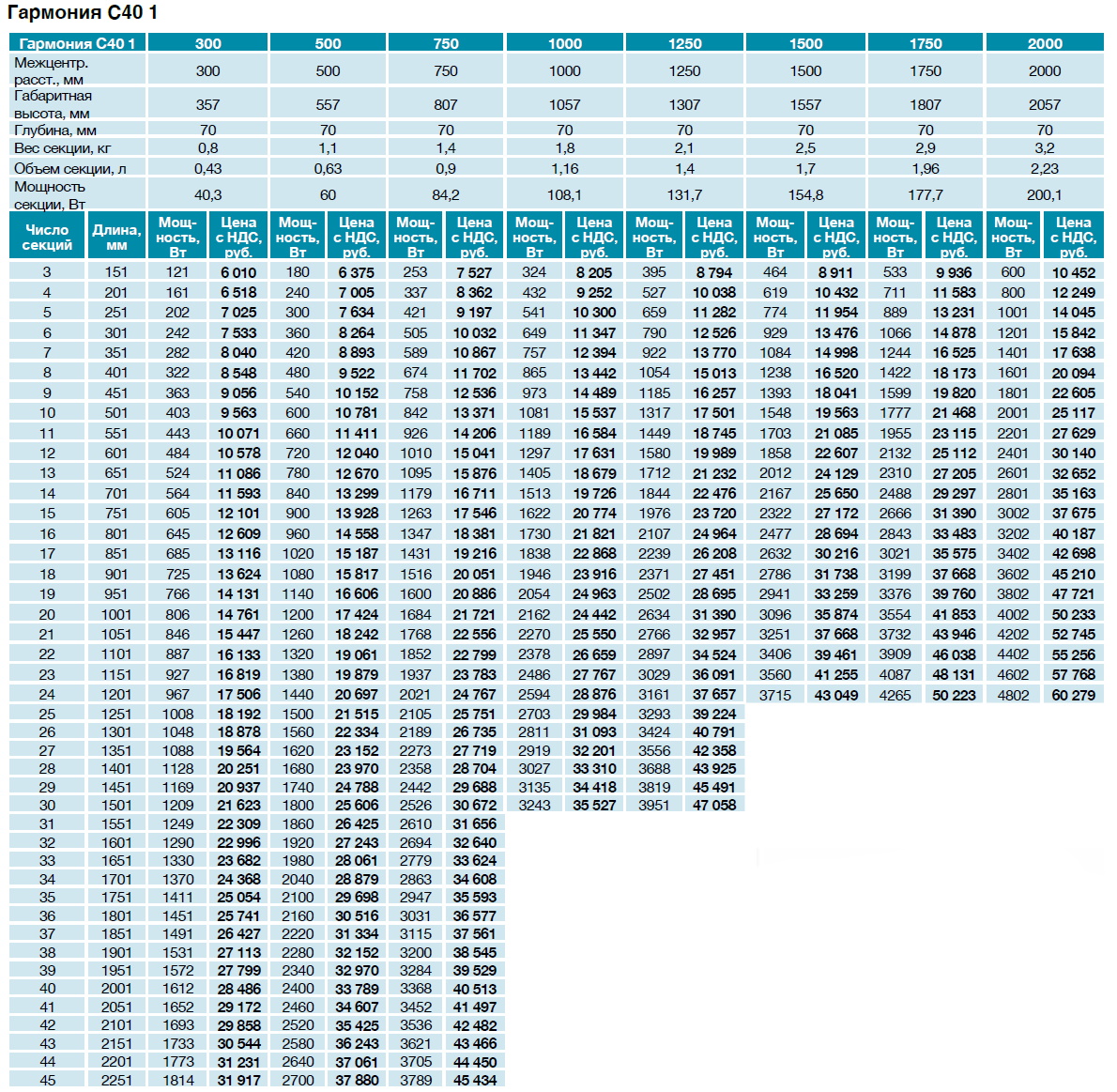Select overall height value 357

click(207, 105)
